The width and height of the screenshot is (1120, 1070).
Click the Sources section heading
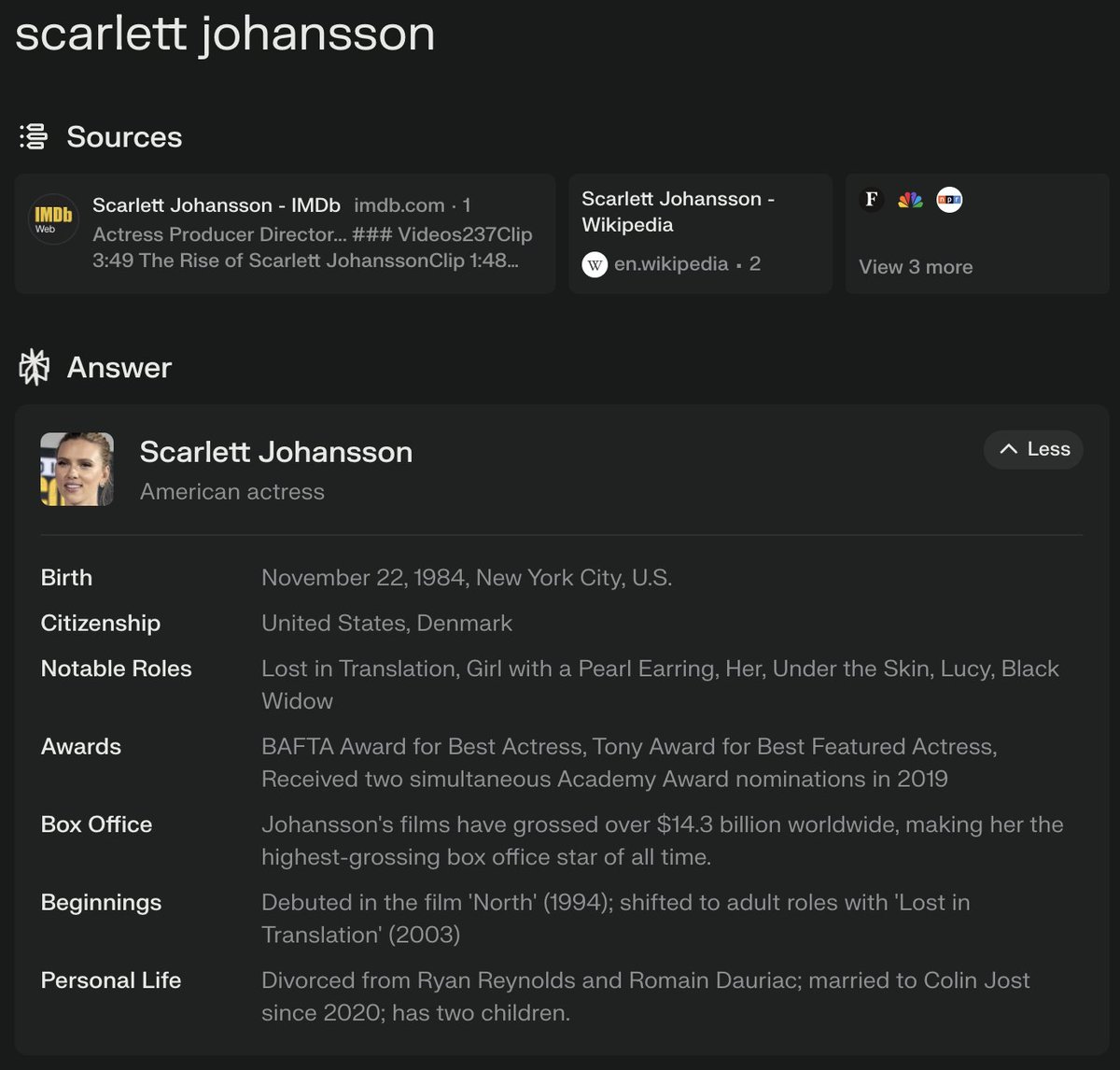(x=124, y=136)
